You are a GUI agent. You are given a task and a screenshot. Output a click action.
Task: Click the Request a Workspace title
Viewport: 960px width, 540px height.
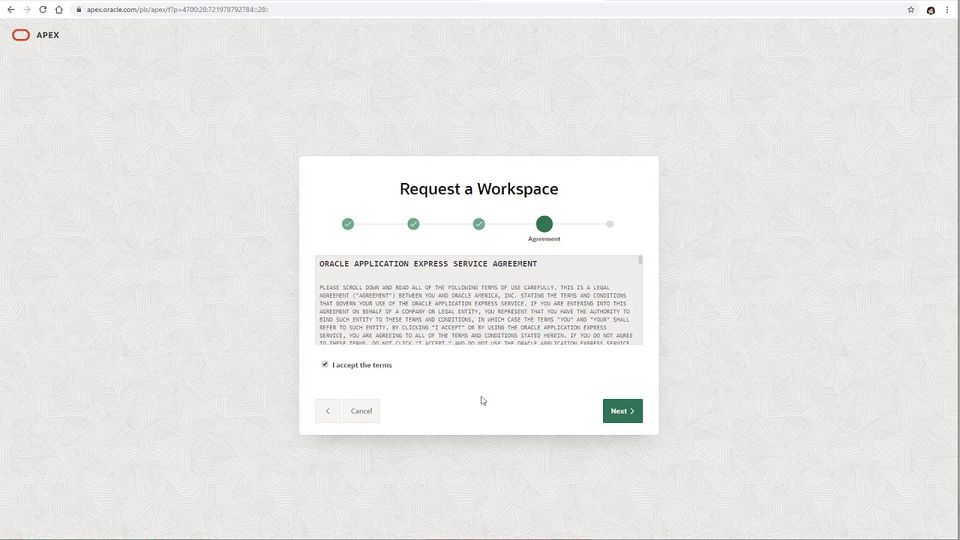coord(479,189)
